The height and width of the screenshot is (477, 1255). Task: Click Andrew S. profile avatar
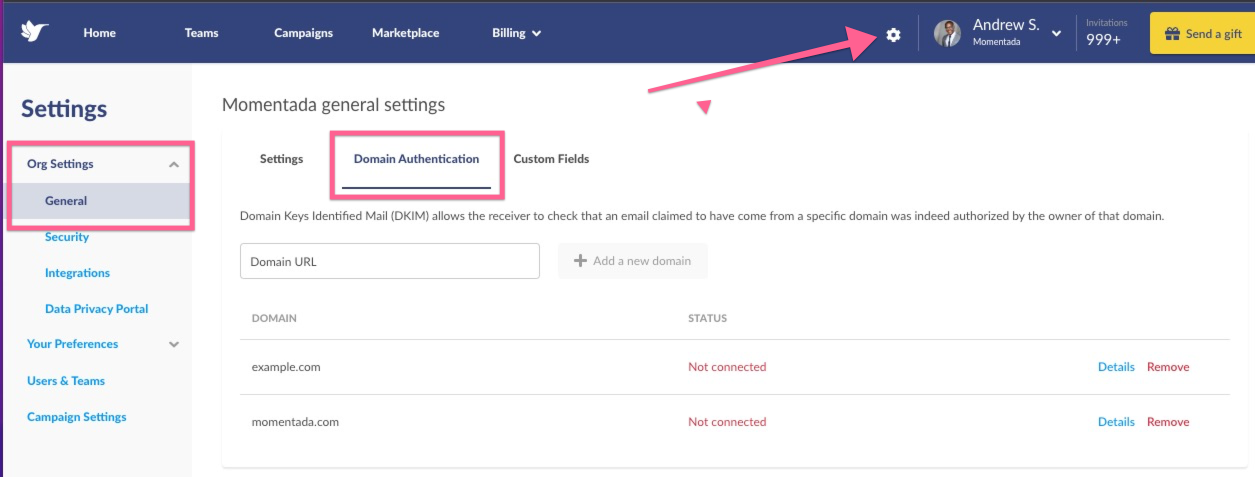(947, 34)
